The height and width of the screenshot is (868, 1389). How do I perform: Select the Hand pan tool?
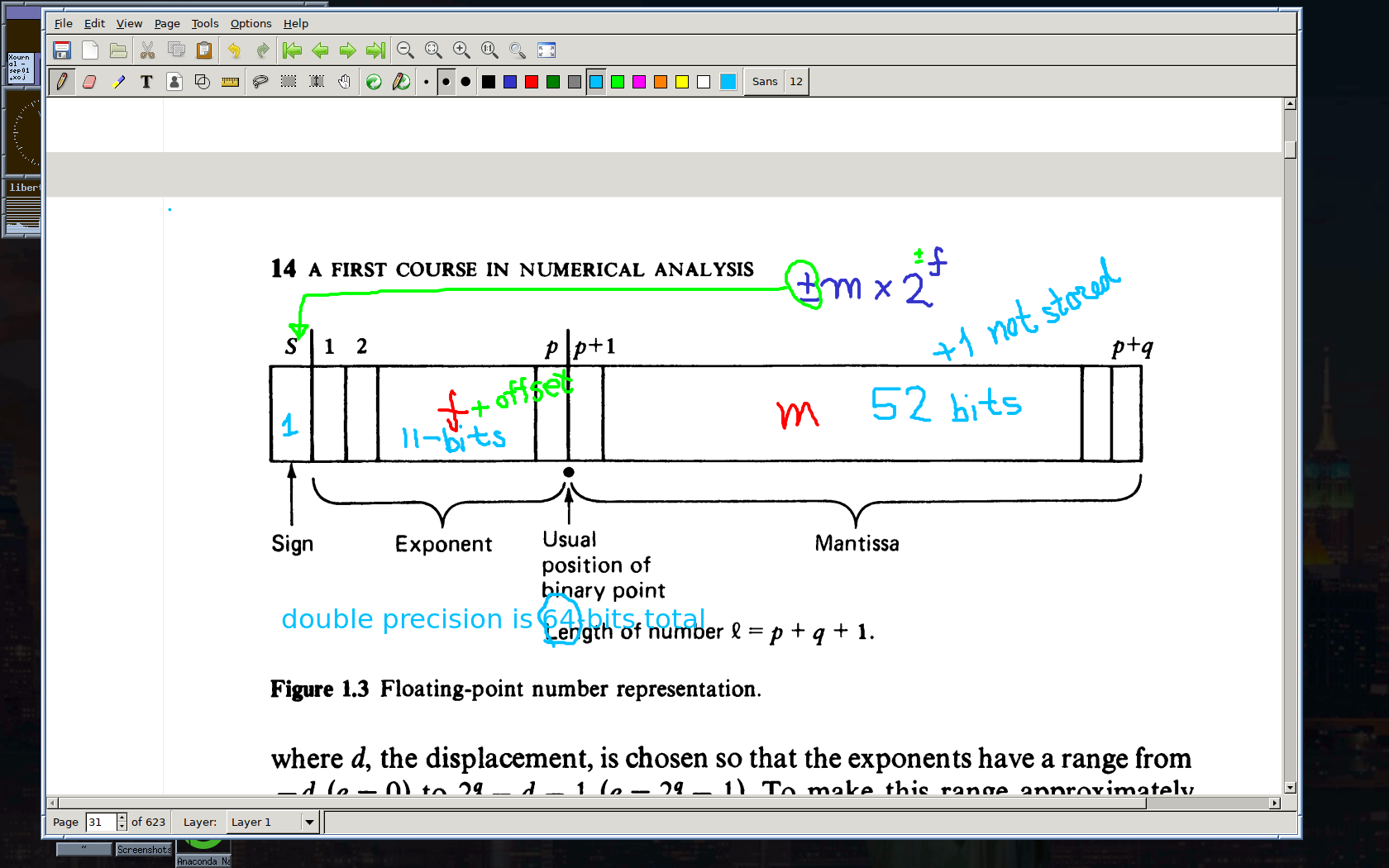[x=345, y=82]
